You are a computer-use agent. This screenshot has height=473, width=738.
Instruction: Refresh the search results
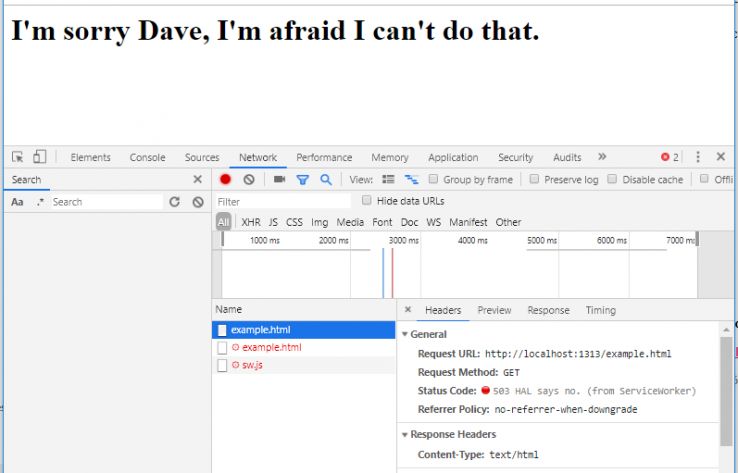pyautogui.click(x=174, y=202)
